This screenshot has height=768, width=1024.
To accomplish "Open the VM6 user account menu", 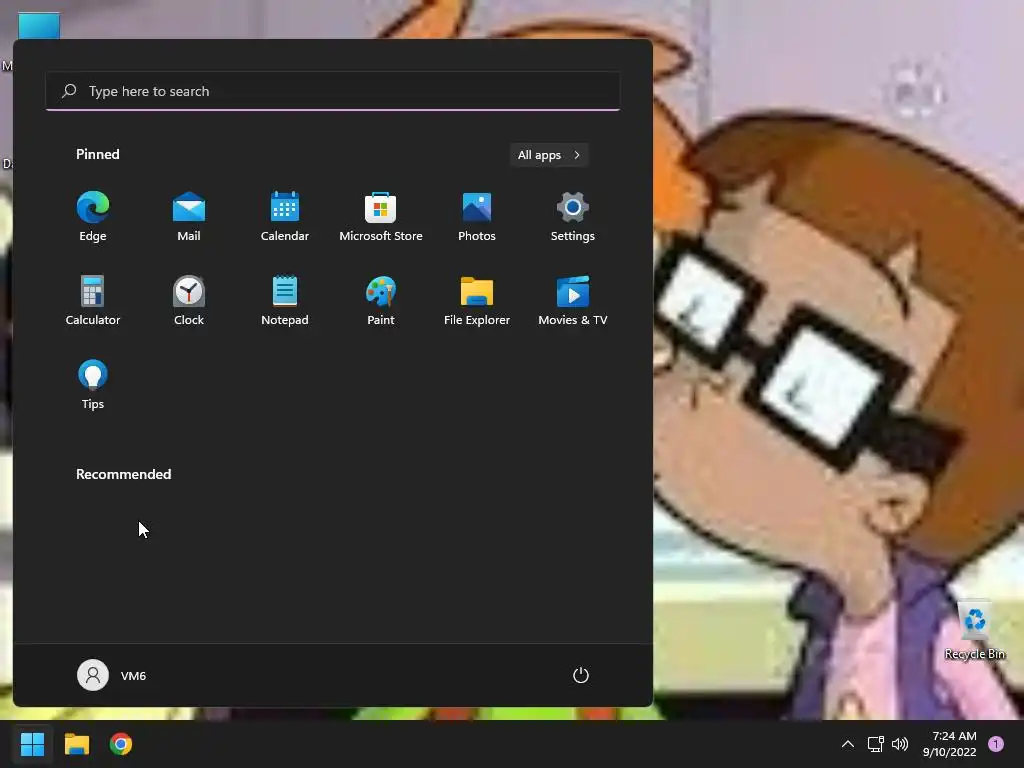I will pos(112,675).
